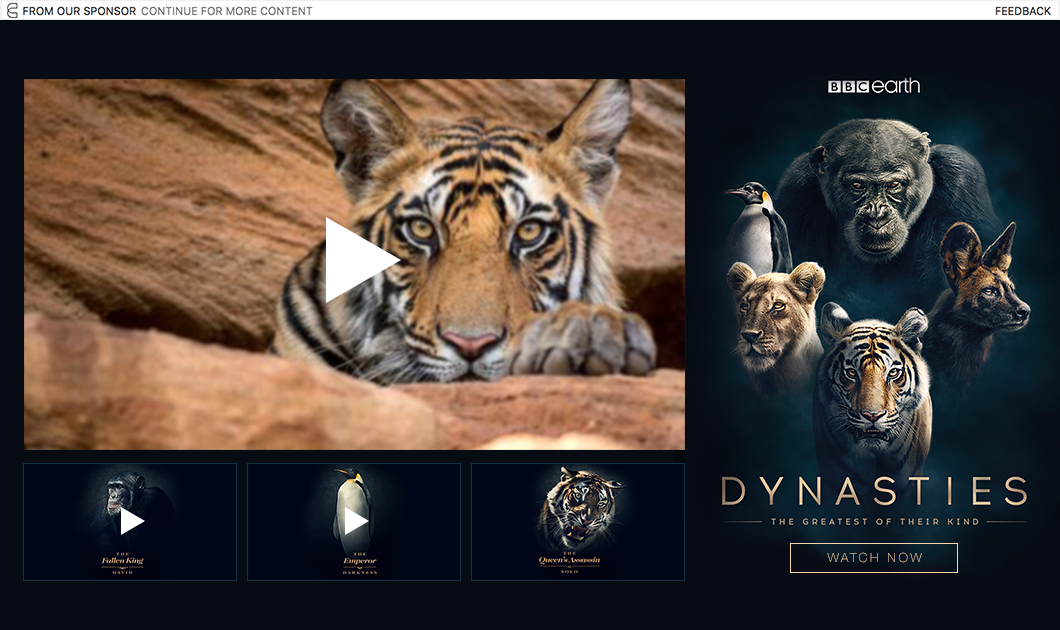Open "The Queen's Assassin" thumbnail
Screen dimensions: 1060x630
point(577,521)
